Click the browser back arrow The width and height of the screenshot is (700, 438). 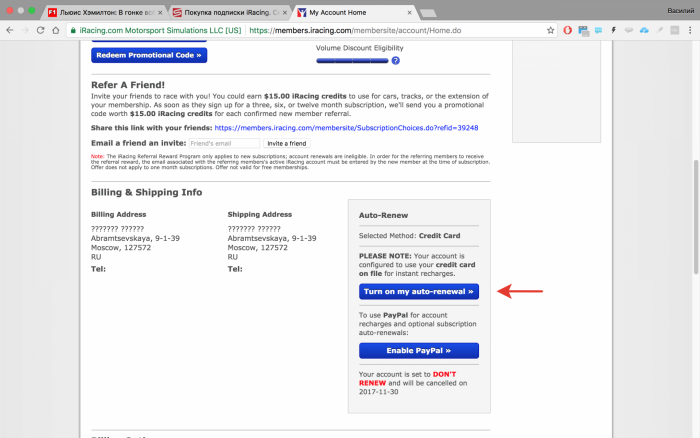(10, 30)
